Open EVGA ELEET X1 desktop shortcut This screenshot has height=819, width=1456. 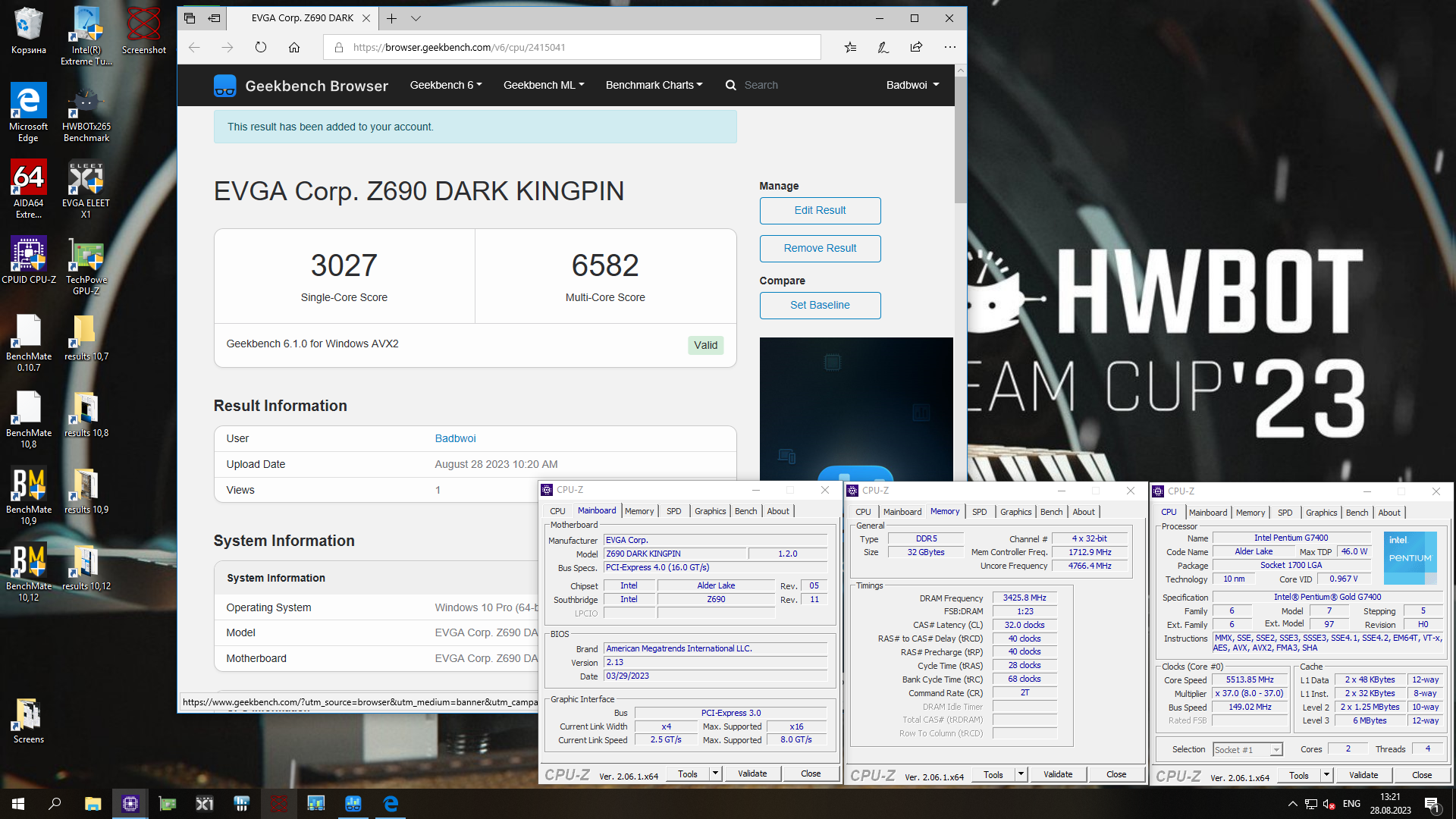click(x=86, y=189)
